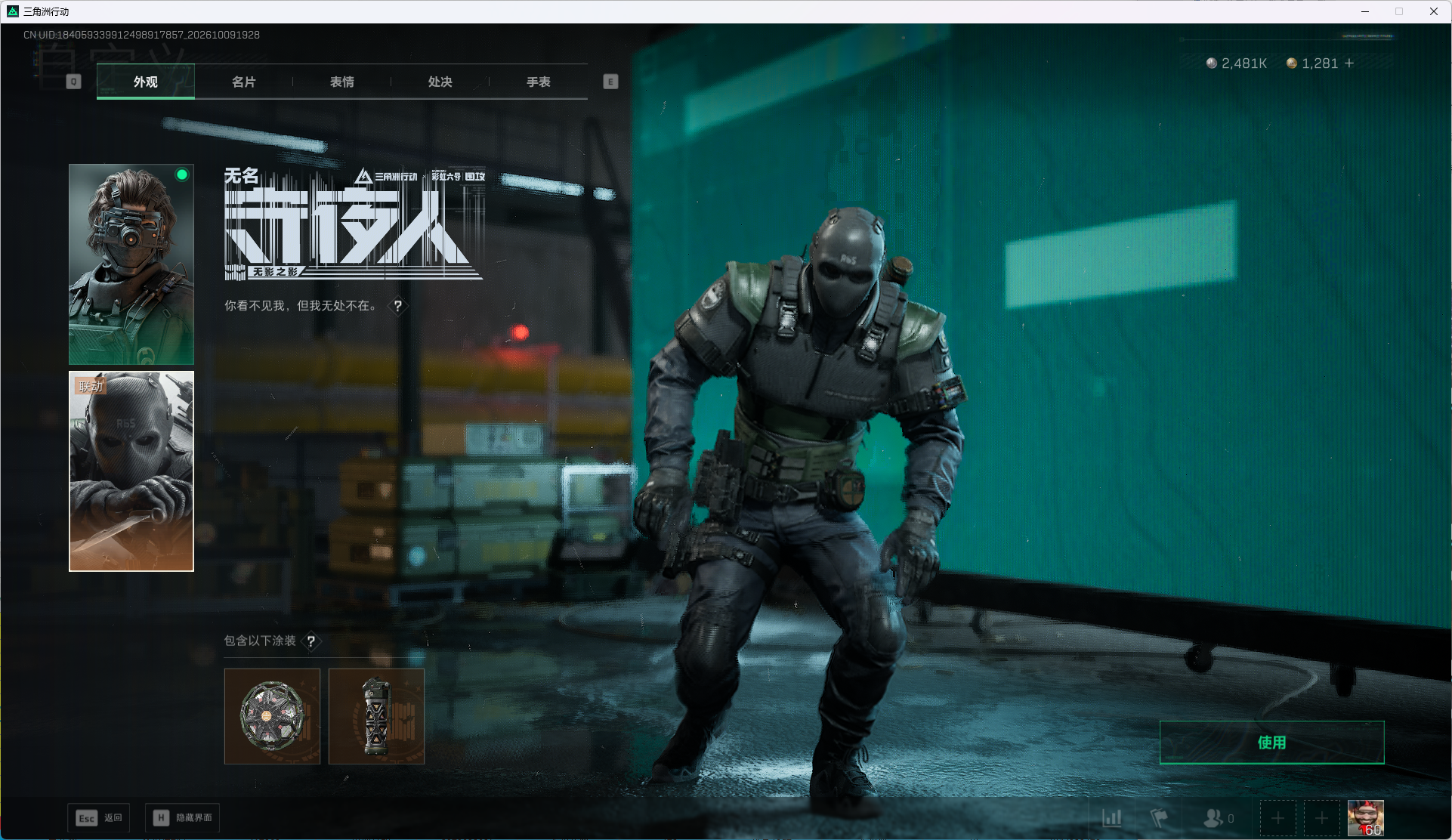Screen dimensions: 1452x840
Task: Open the 表情 tab
Action: 342,82
